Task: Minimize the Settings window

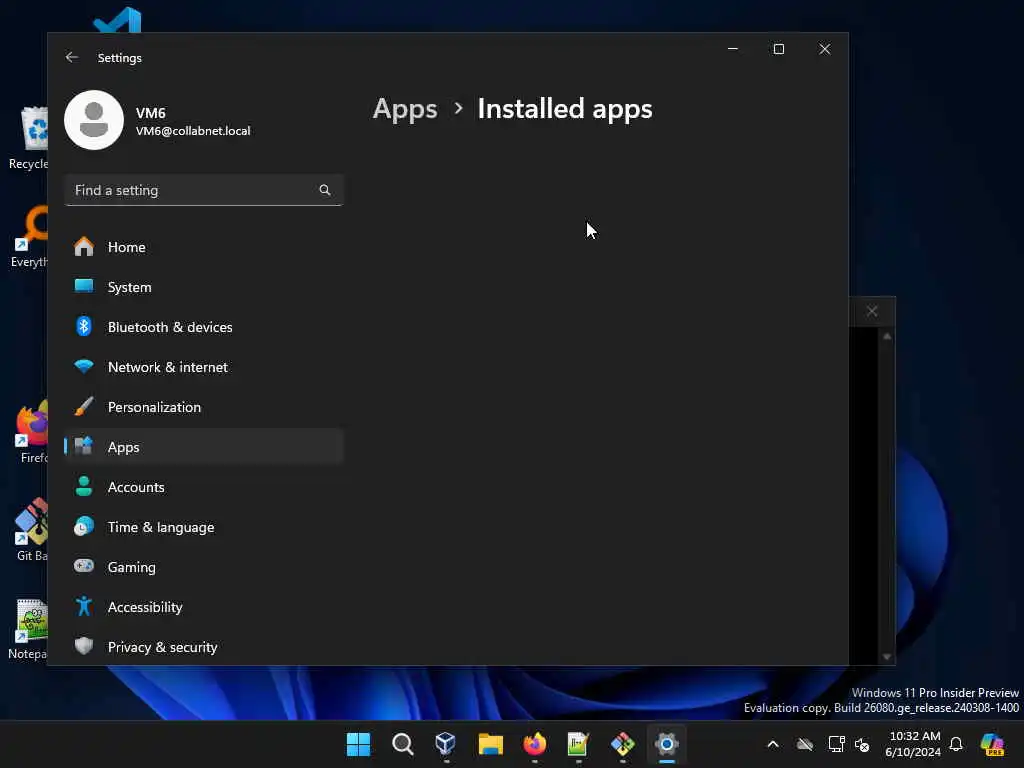Action: click(733, 49)
